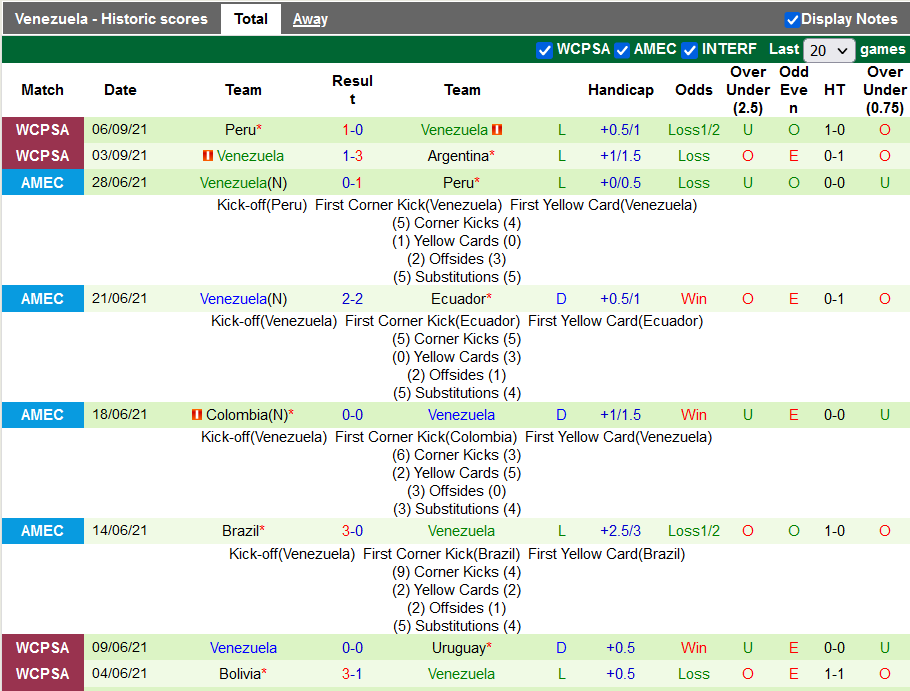Open the 1-3 result against Argentina
This screenshot has width=910, height=691.
click(352, 156)
